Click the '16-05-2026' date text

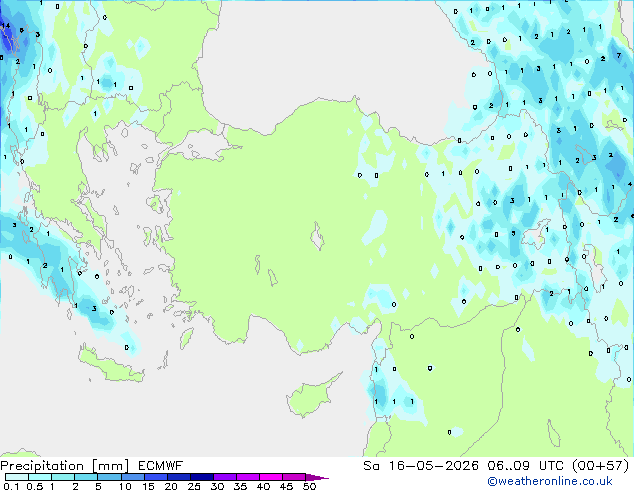[433, 466]
